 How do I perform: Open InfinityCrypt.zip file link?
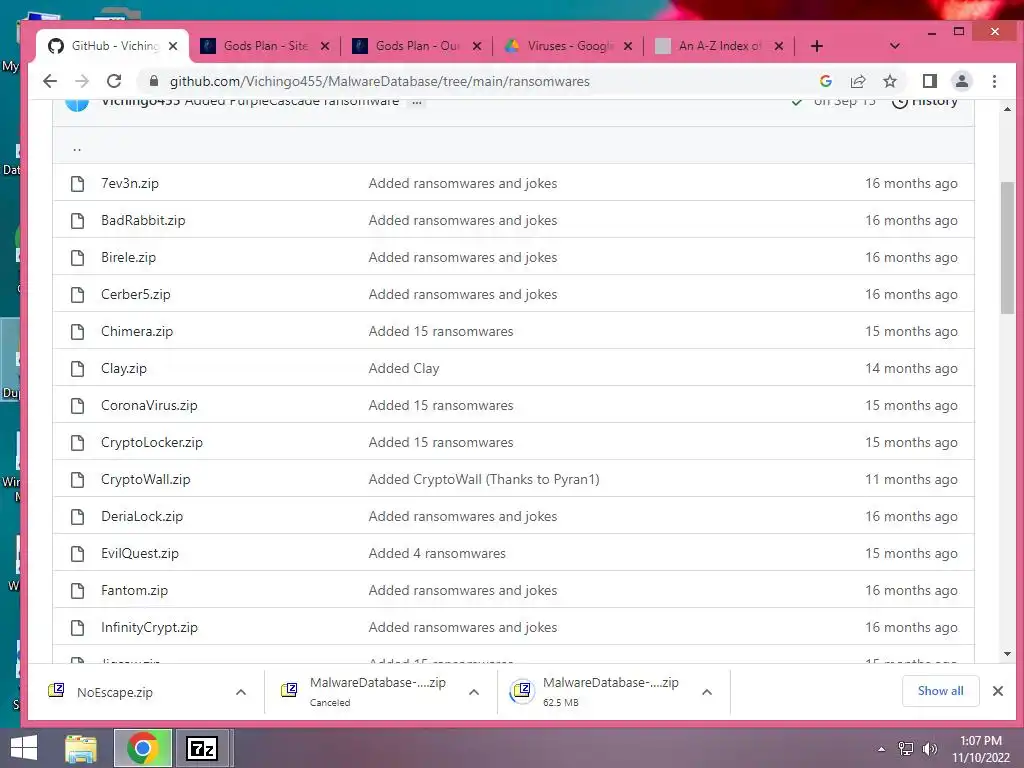point(149,628)
